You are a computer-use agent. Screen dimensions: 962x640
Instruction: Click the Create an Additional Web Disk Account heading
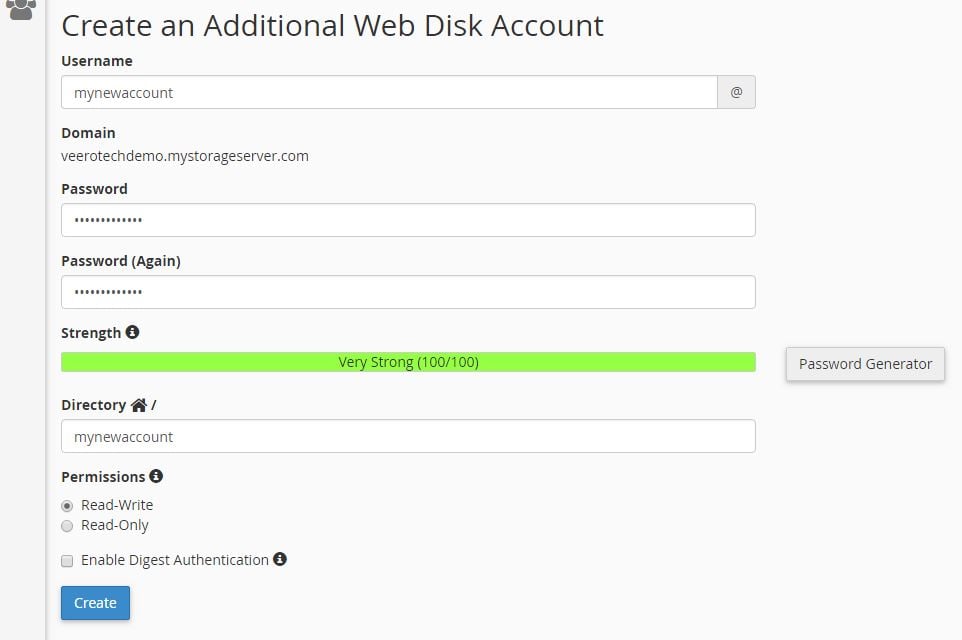tap(333, 25)
